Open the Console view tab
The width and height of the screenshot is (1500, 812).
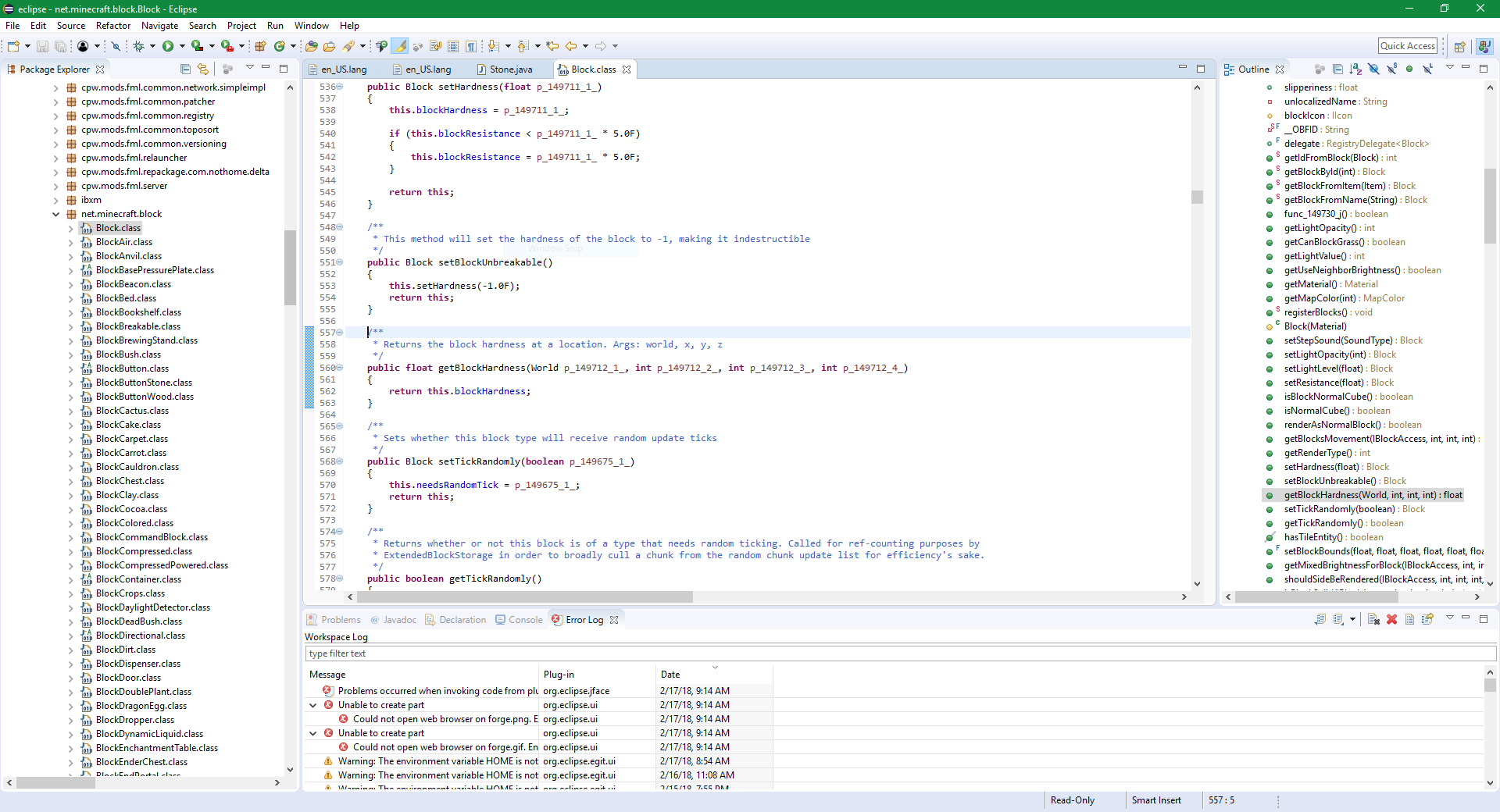pos(525,620)
